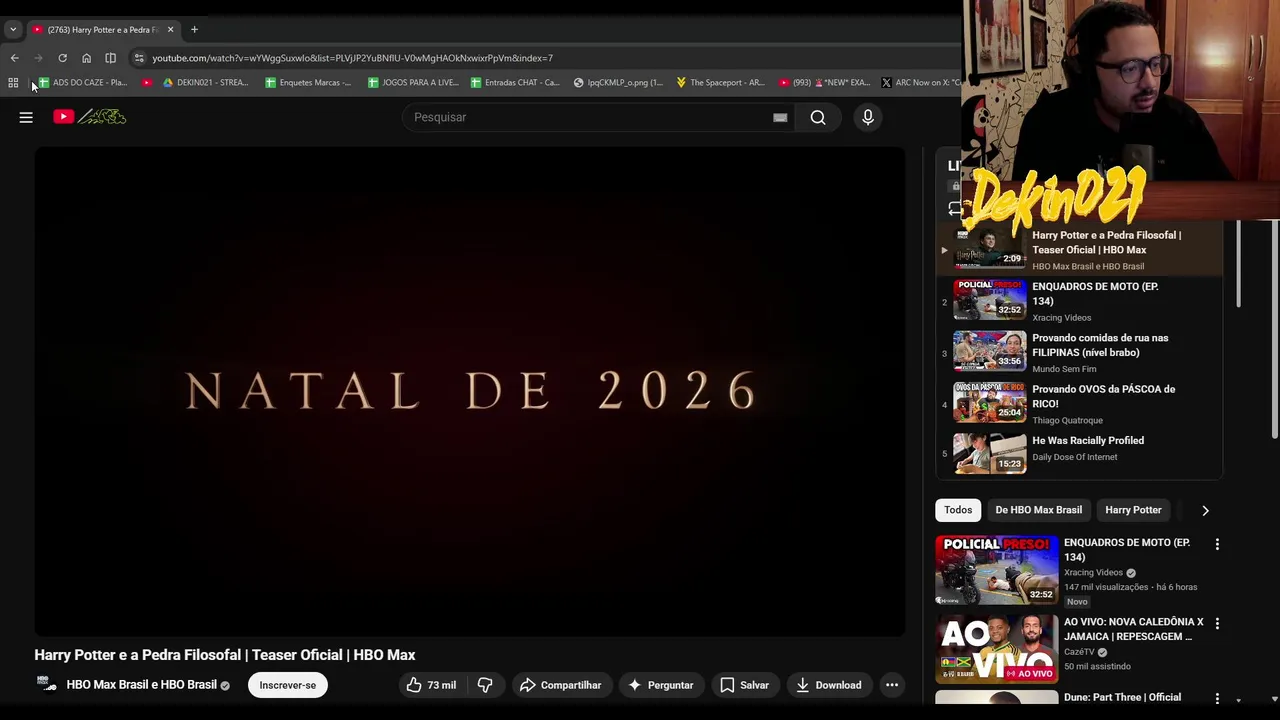Viewport: 1280px width, 720px height.
Task: Open HBO Max Brasil e HBO Brasil channel
Action: point(141,685)
